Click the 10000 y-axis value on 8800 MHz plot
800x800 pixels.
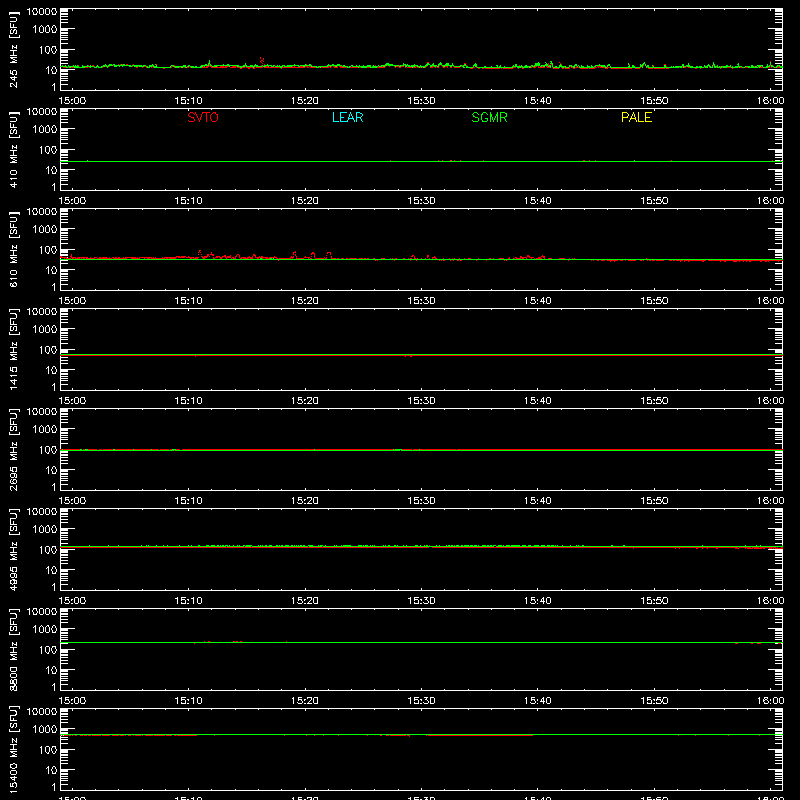coord(42,612)
